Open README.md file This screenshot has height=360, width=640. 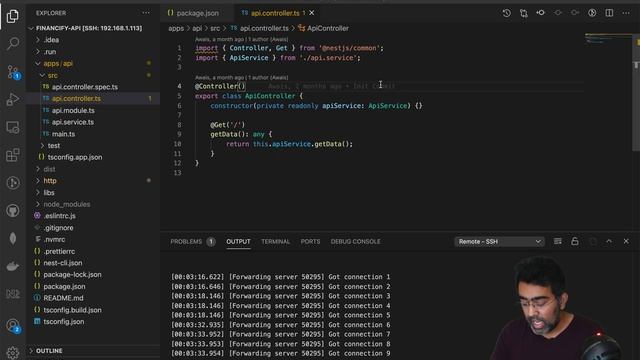[63, 298]
